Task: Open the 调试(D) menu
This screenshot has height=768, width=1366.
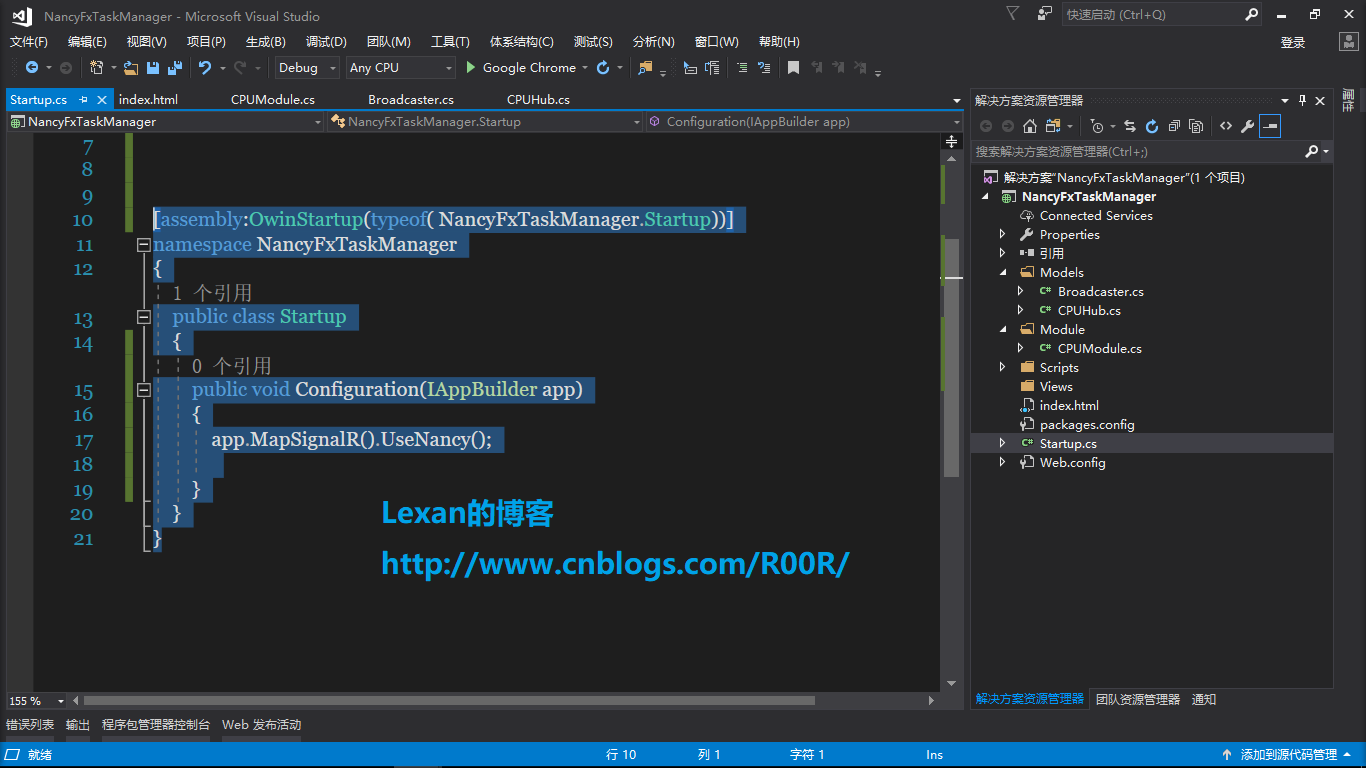Action: click(326, 42)
